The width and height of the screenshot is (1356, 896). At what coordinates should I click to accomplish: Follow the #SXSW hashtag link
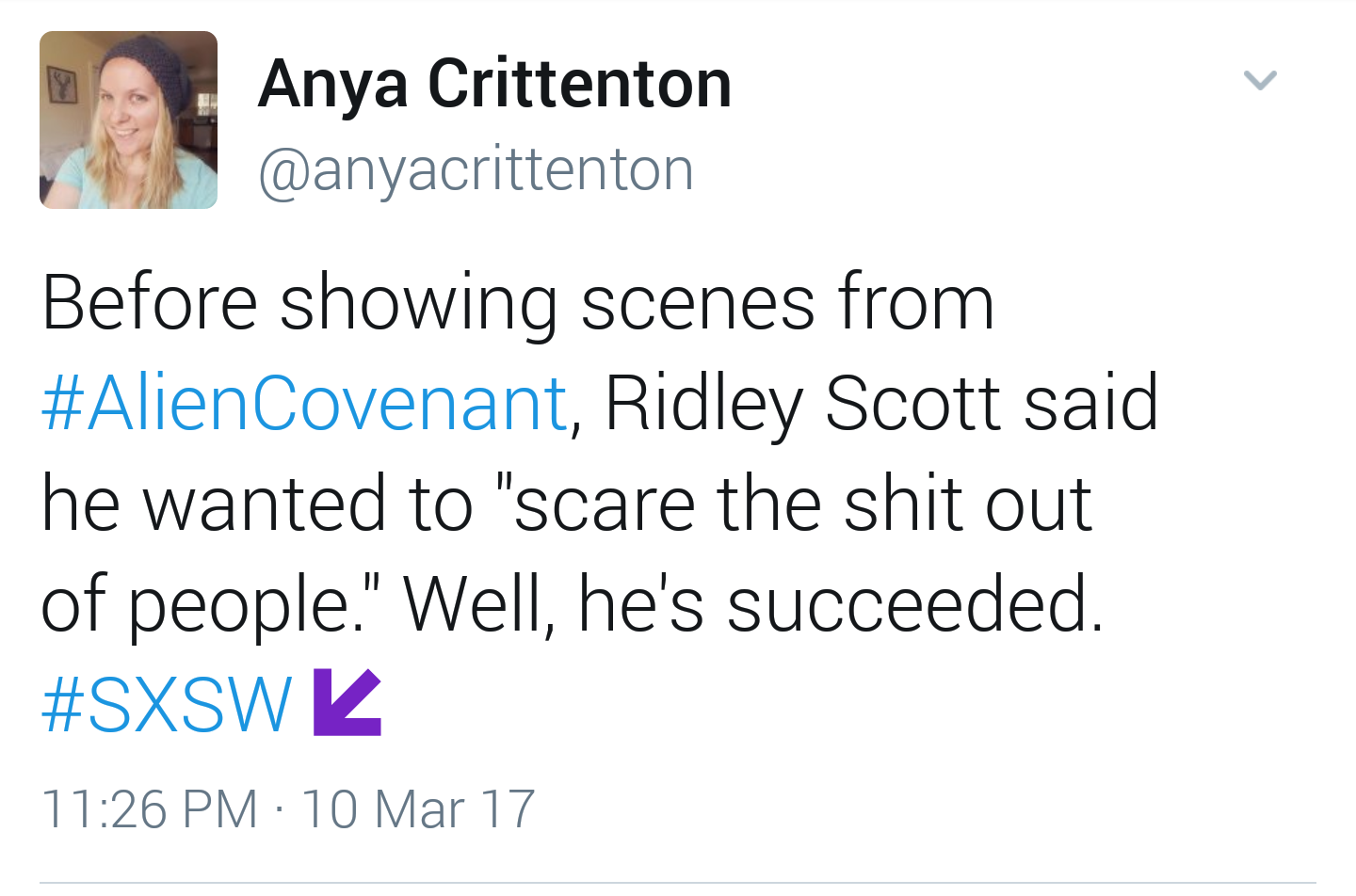167,704
